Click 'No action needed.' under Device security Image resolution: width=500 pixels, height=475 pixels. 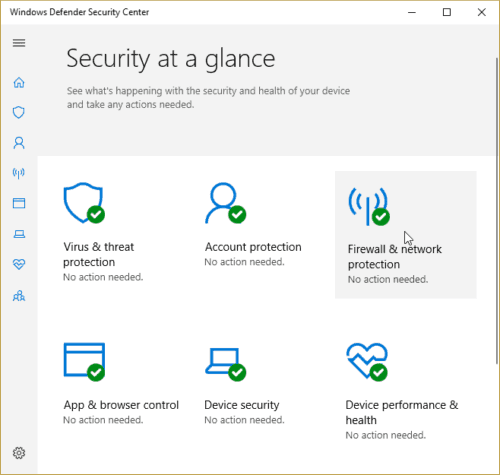click(244, 420)
